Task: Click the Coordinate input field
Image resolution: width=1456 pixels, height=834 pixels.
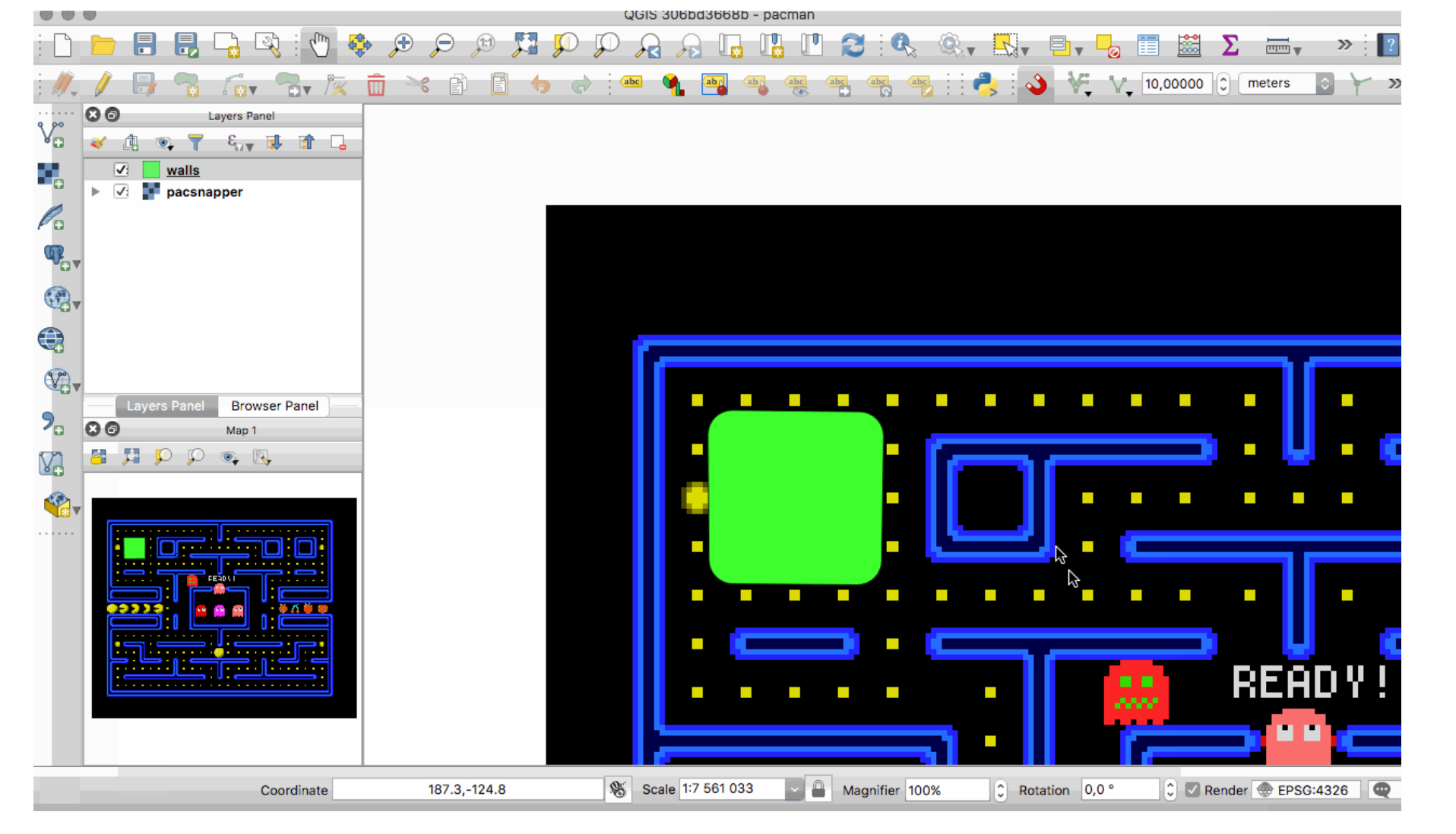Action: pyautogui.click(x=467, y=790)
